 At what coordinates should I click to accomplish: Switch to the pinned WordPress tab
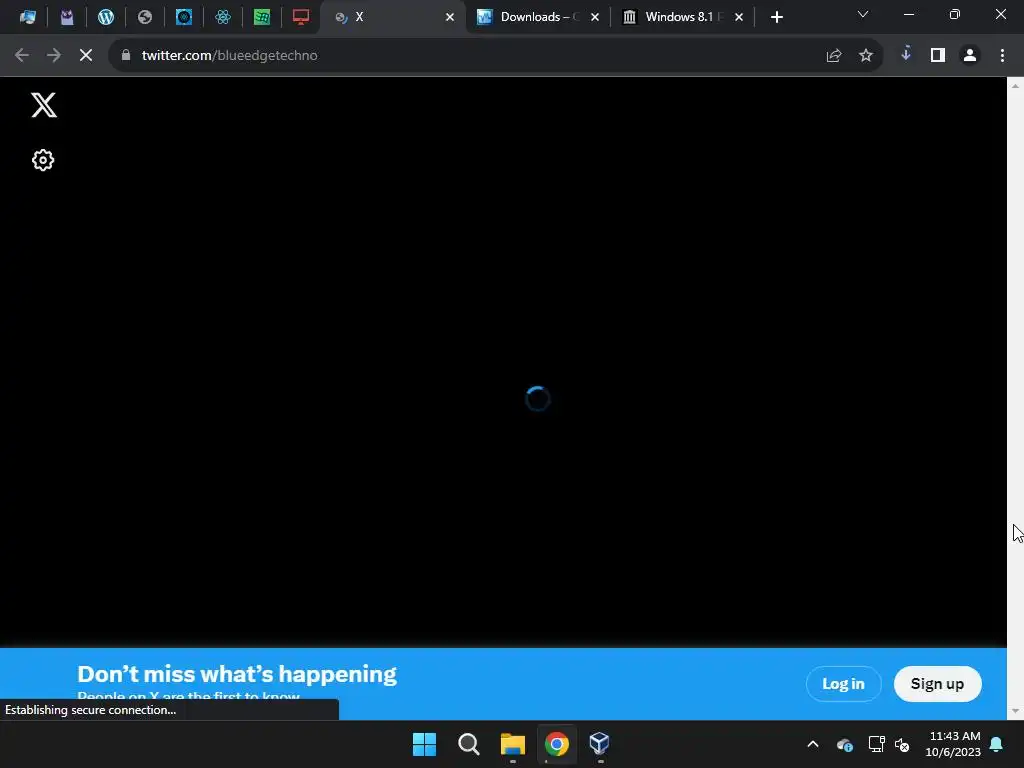tap(106, 17)
